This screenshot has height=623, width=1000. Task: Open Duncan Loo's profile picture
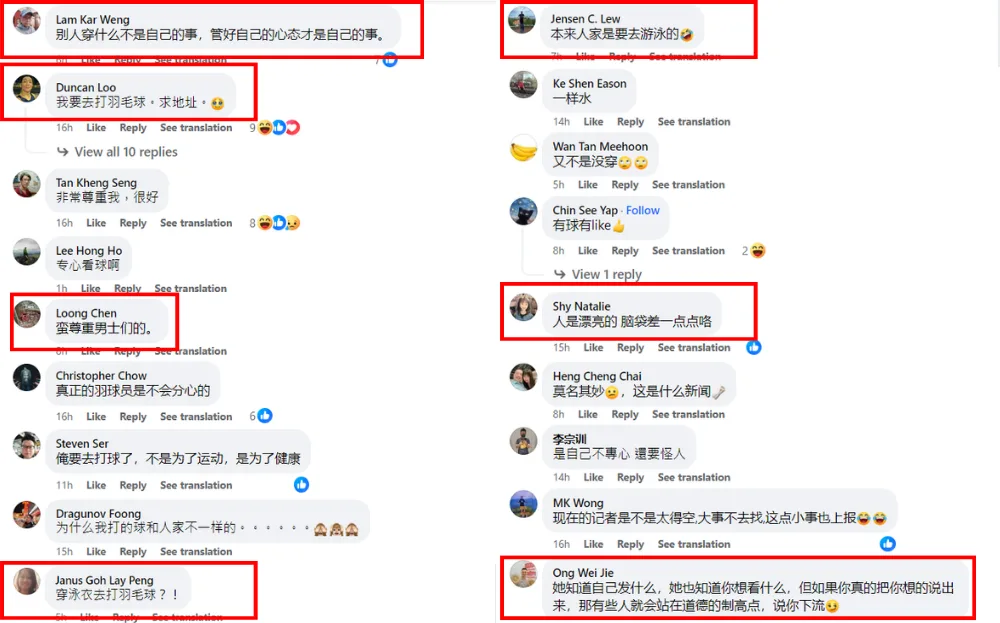27,89
